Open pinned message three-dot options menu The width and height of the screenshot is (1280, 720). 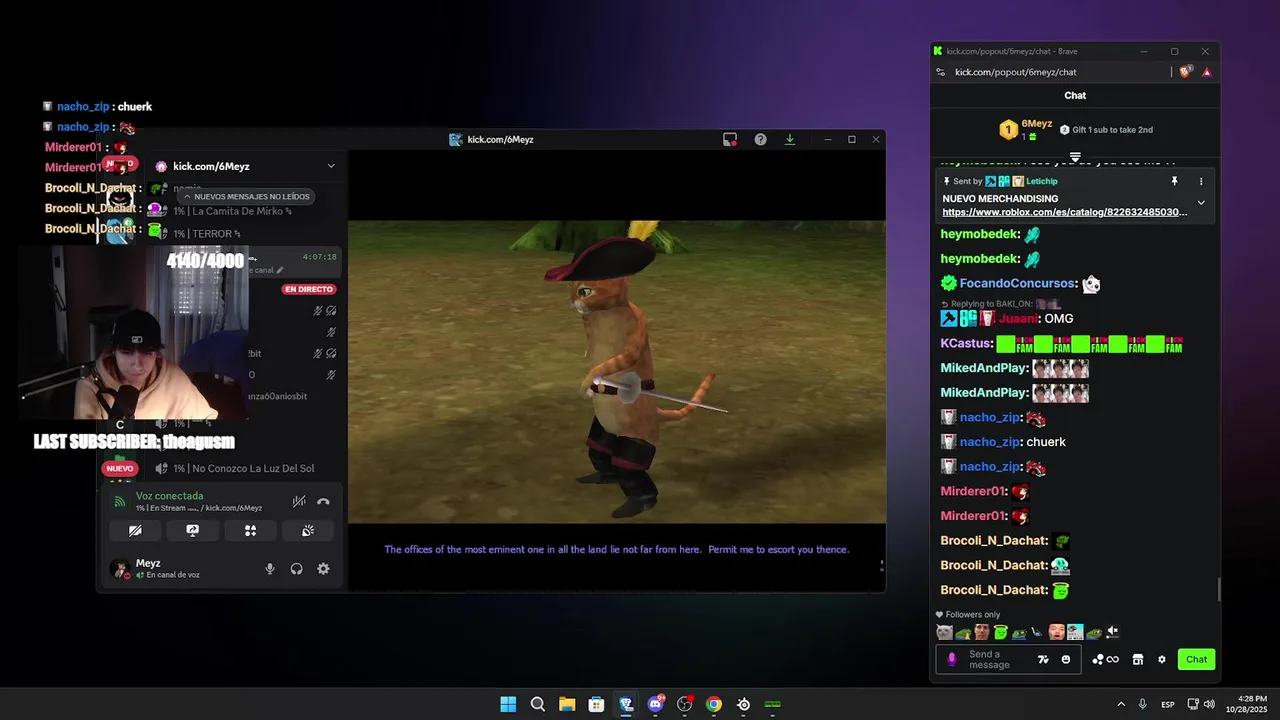click(1201, 181)
